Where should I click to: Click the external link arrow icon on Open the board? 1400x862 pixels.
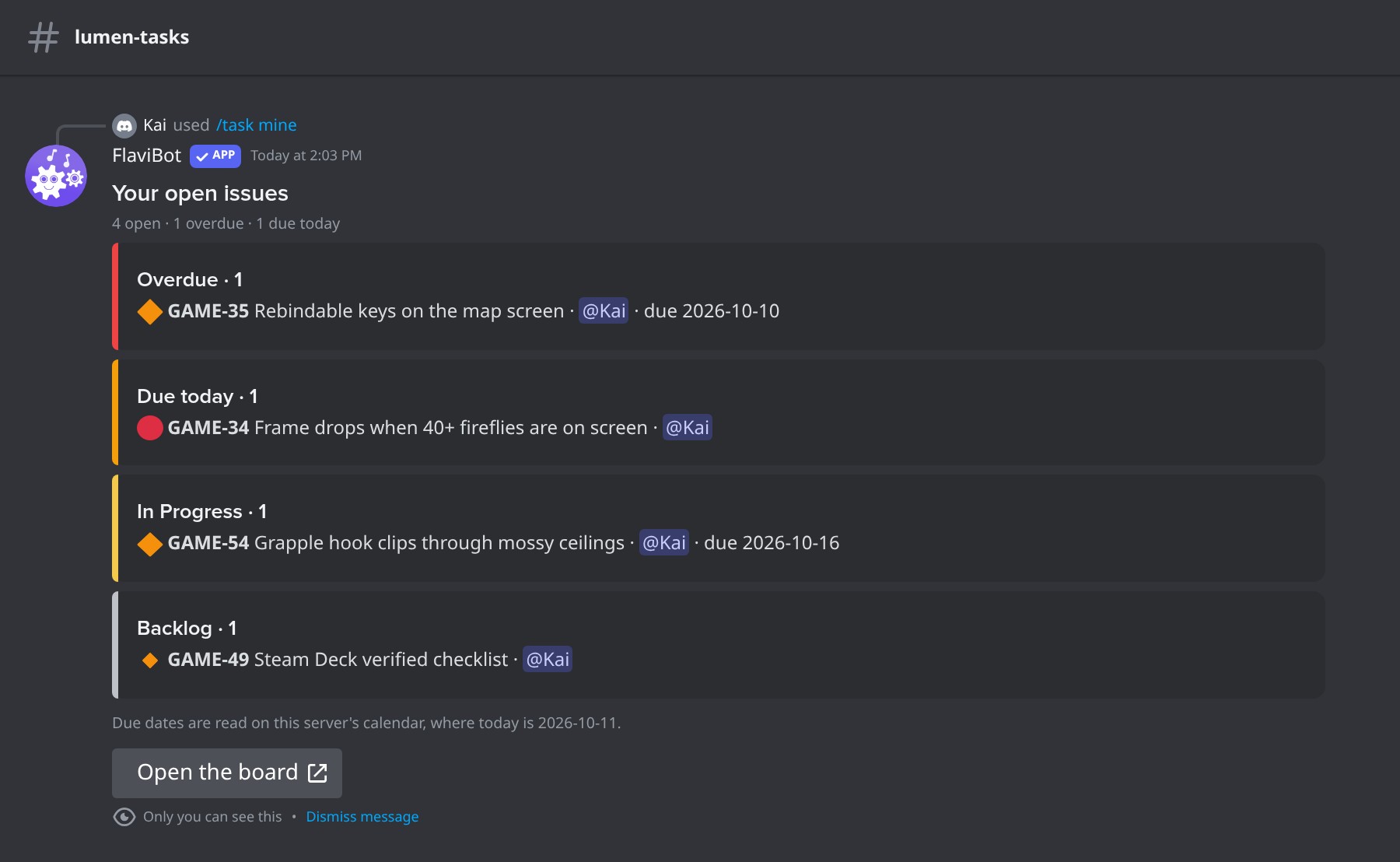pos(317,773)
